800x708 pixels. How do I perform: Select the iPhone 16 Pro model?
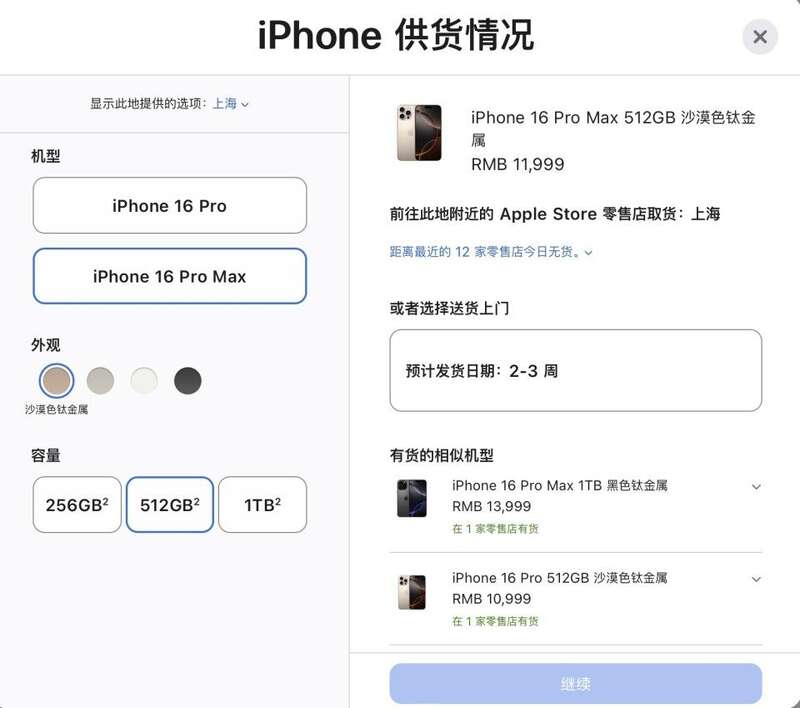[x=170, y=206]
